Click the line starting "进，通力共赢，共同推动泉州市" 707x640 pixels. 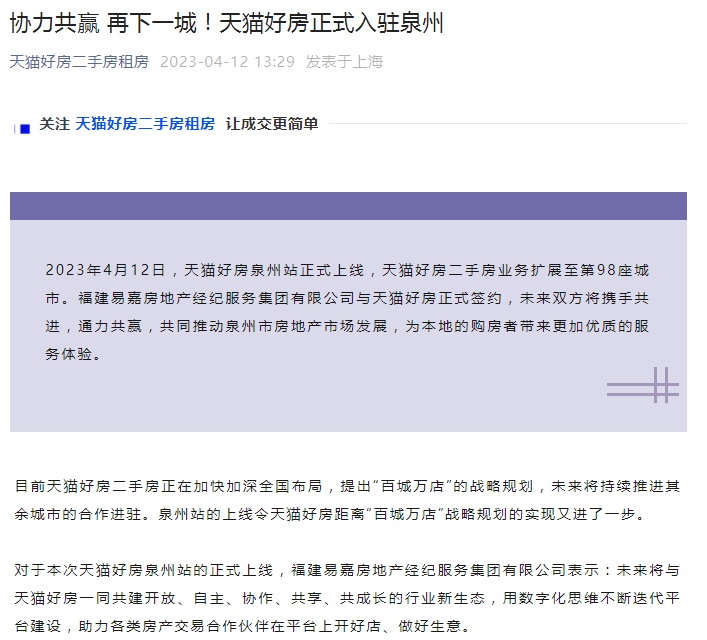347,326
